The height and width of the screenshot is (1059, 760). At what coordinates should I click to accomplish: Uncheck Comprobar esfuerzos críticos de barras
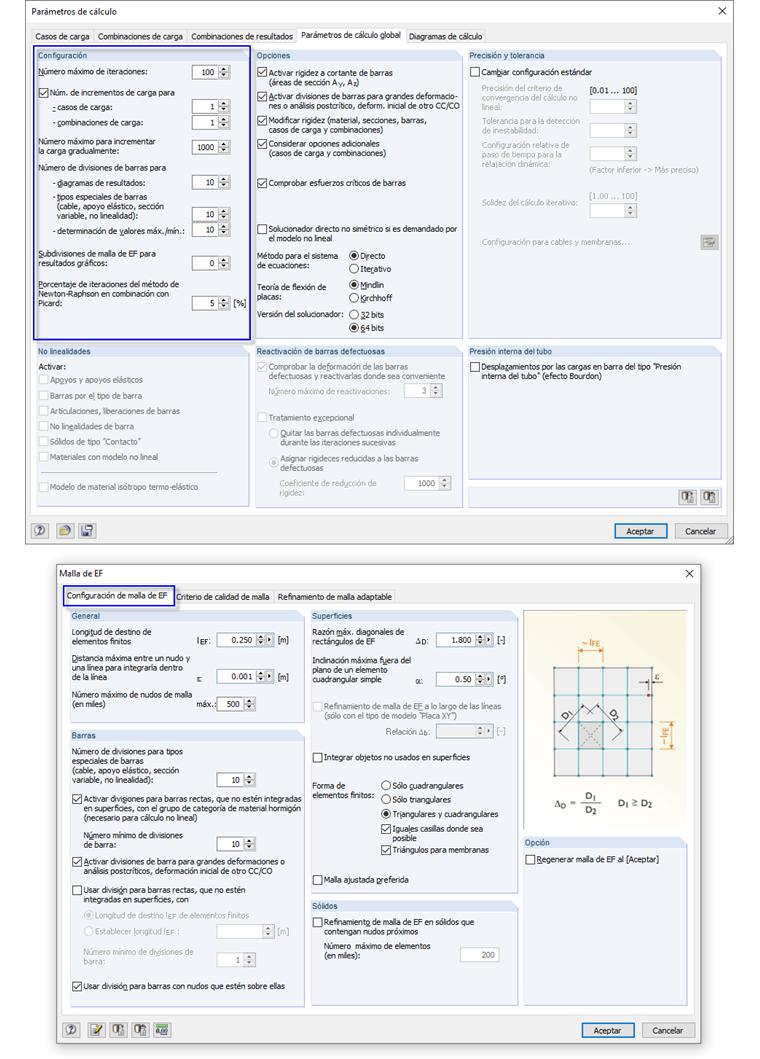point(262,183)
